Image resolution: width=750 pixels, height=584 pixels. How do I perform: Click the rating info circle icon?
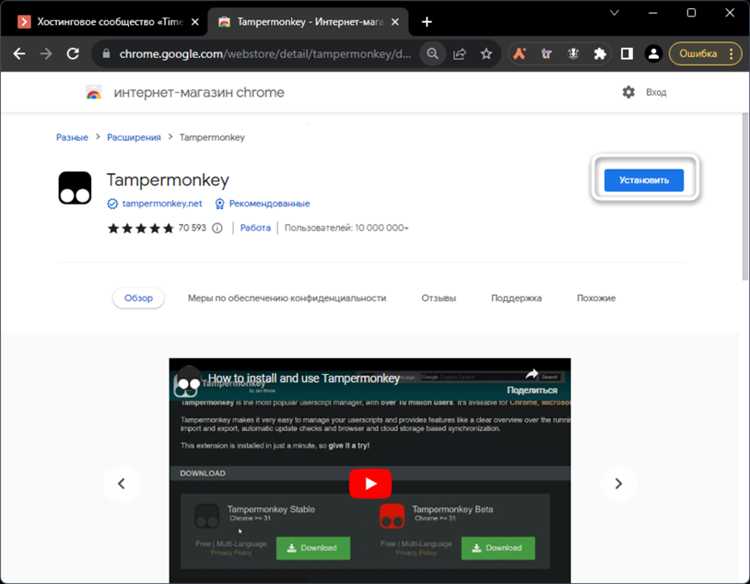tap(217, 228)
